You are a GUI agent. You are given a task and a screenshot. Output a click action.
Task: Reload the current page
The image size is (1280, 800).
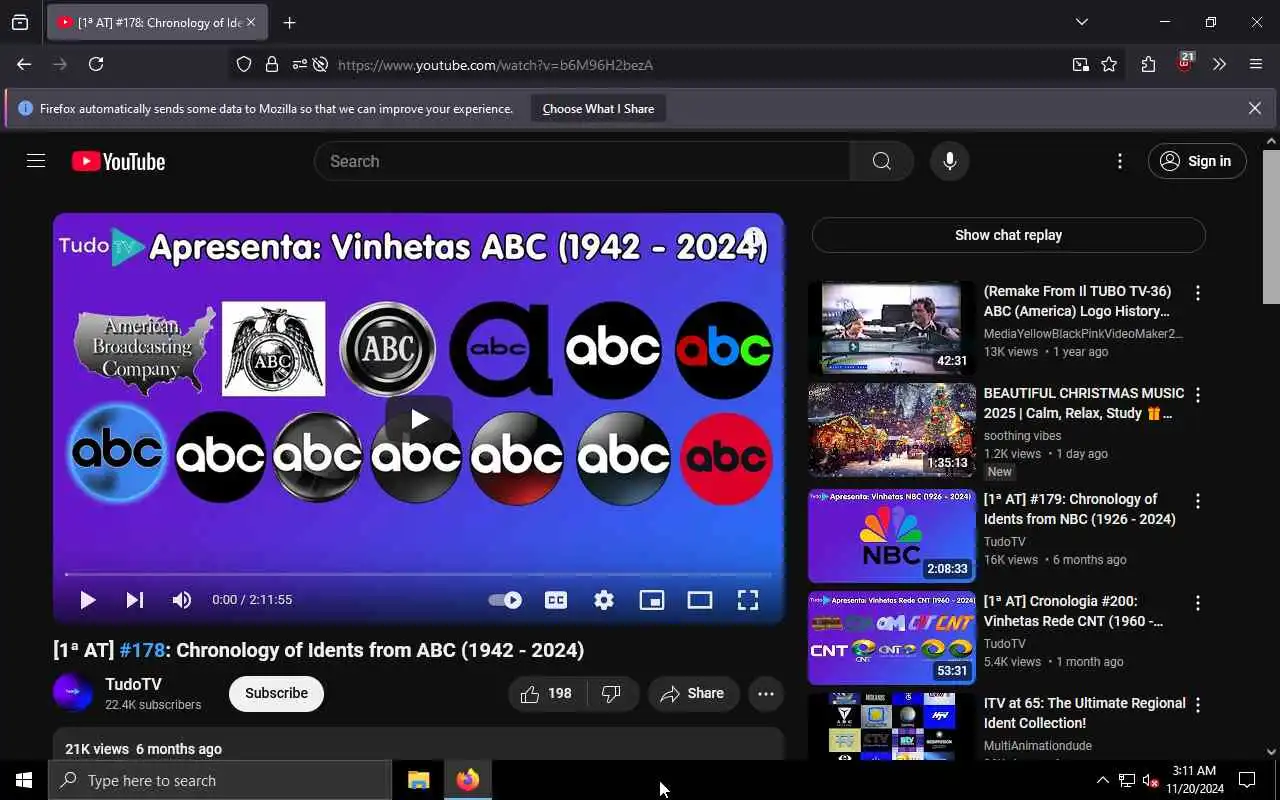point(96,64)
